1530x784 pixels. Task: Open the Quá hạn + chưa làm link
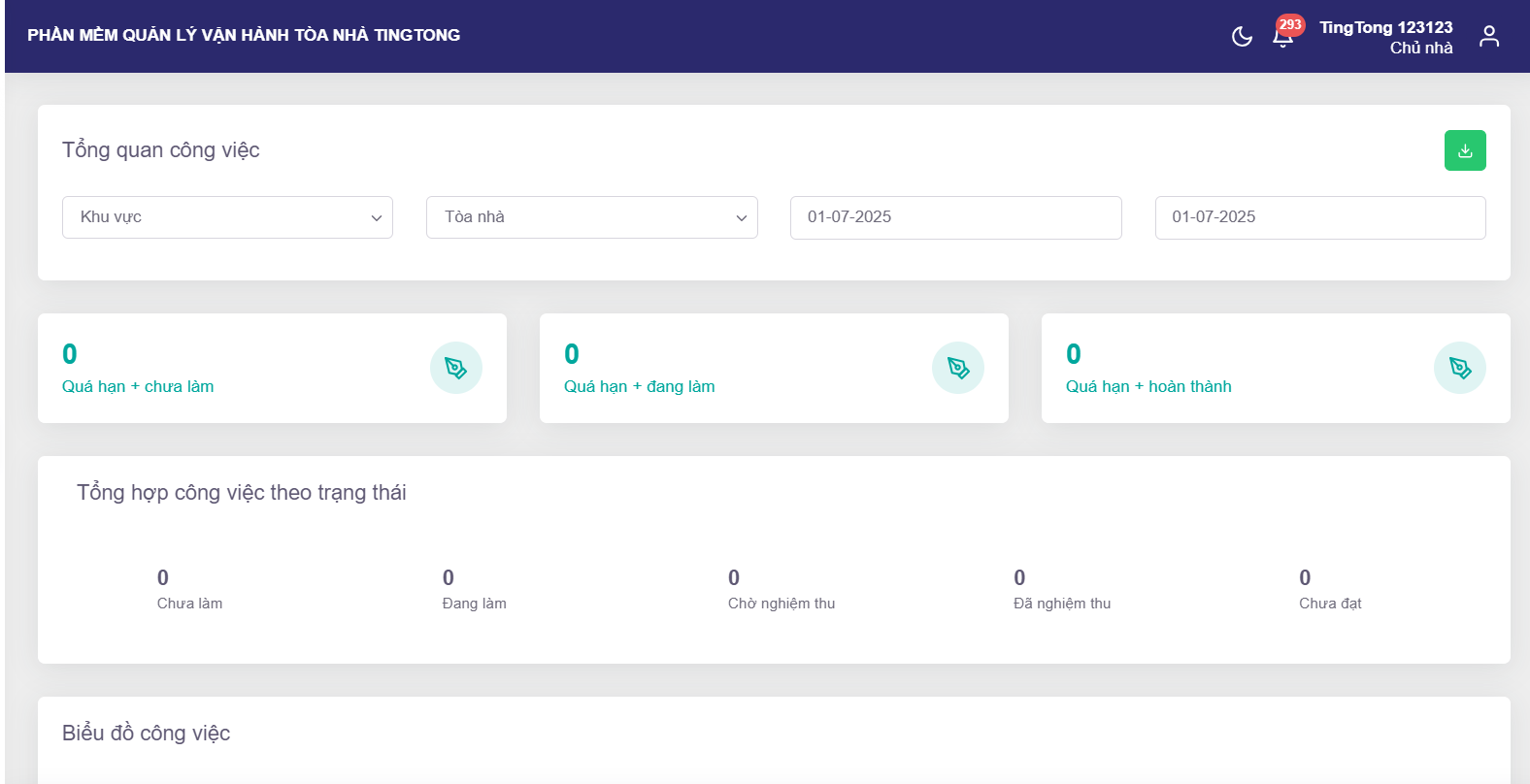coord(138,386)
